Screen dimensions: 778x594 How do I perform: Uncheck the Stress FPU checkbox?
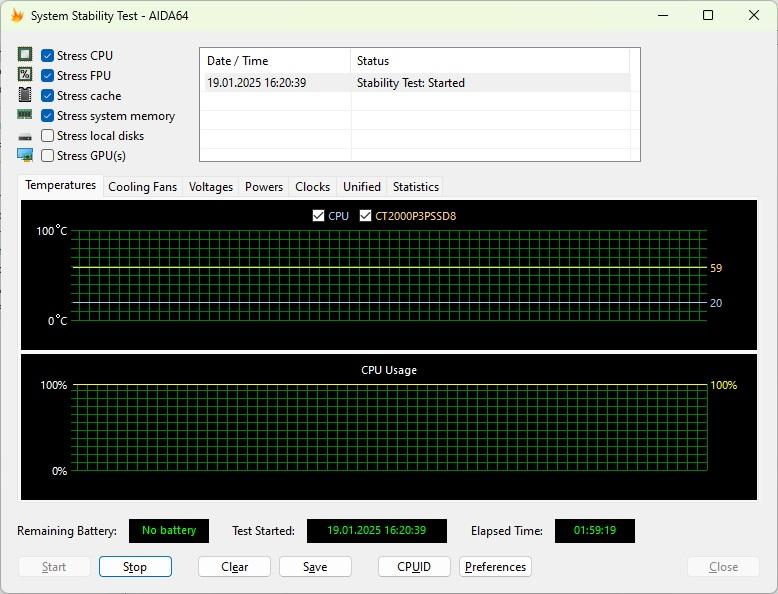tap(47, 75)
